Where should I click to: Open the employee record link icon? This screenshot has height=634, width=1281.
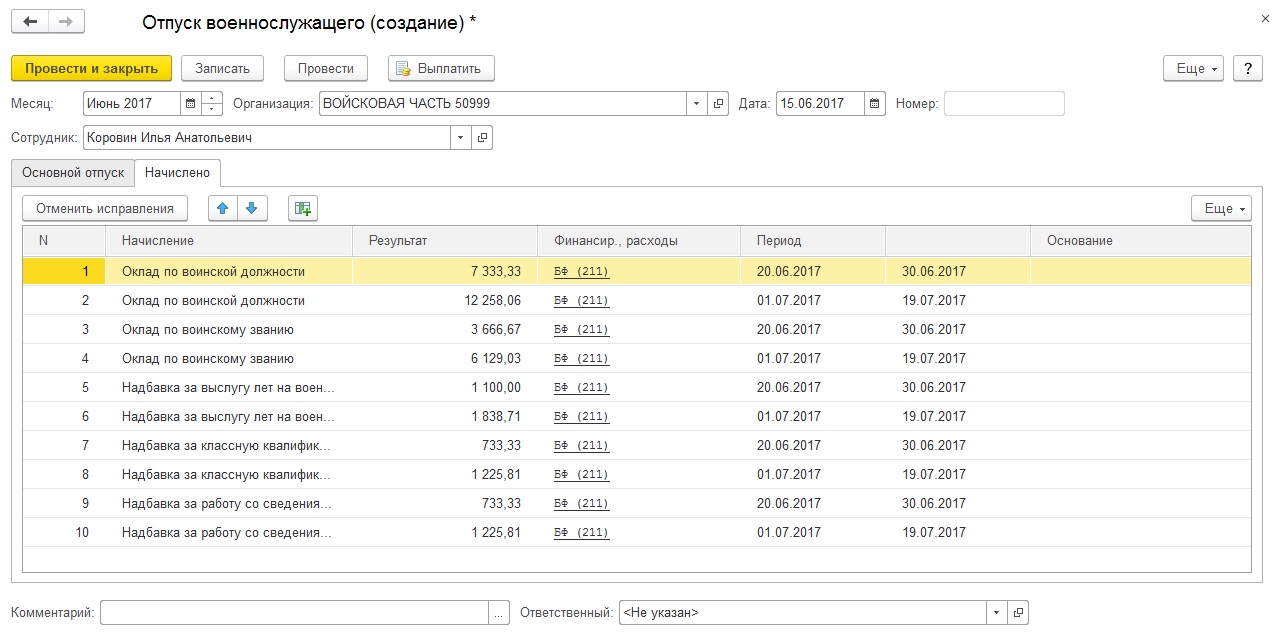(x=482, y=138)
